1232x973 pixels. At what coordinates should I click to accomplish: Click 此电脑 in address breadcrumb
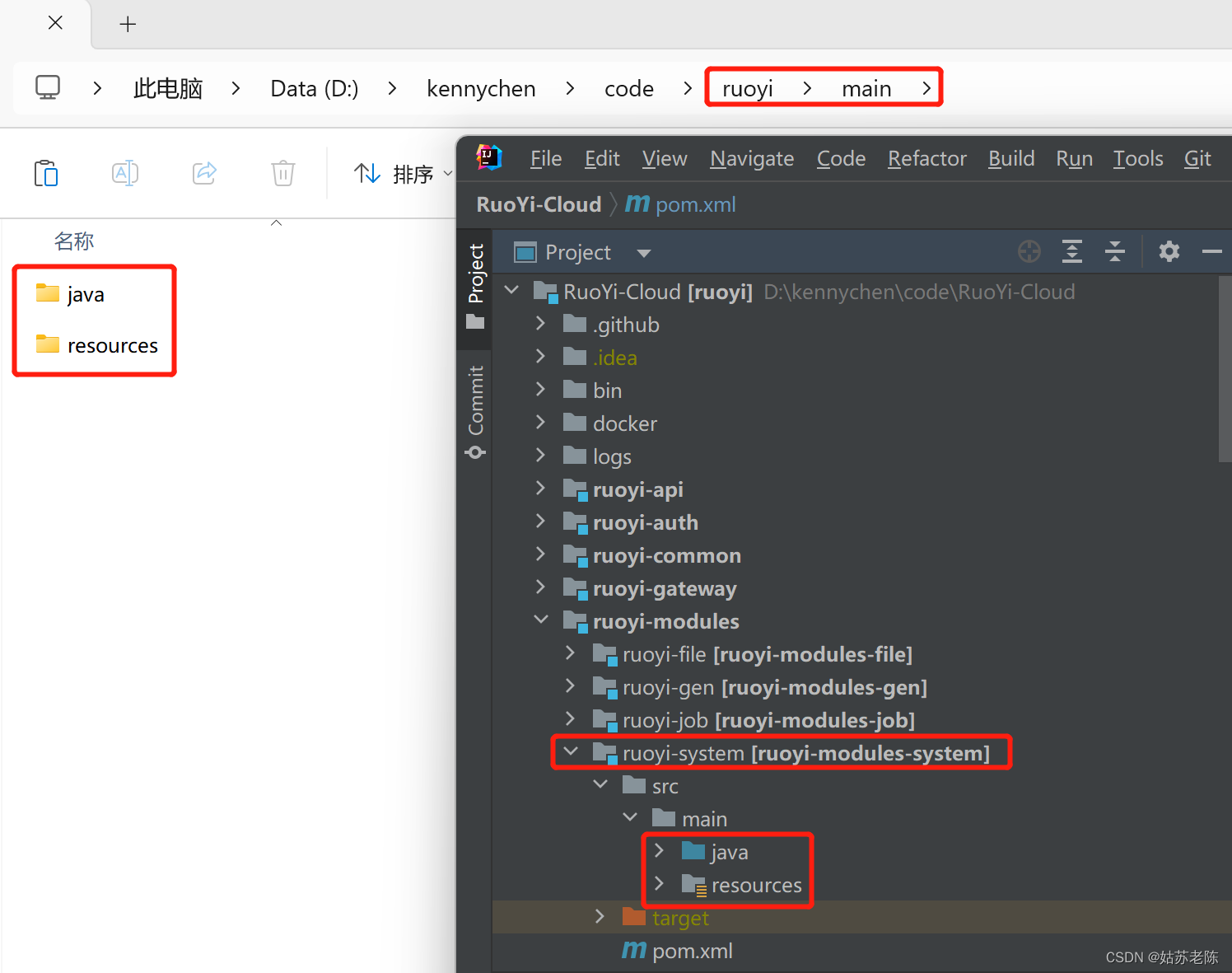point(168,88)
